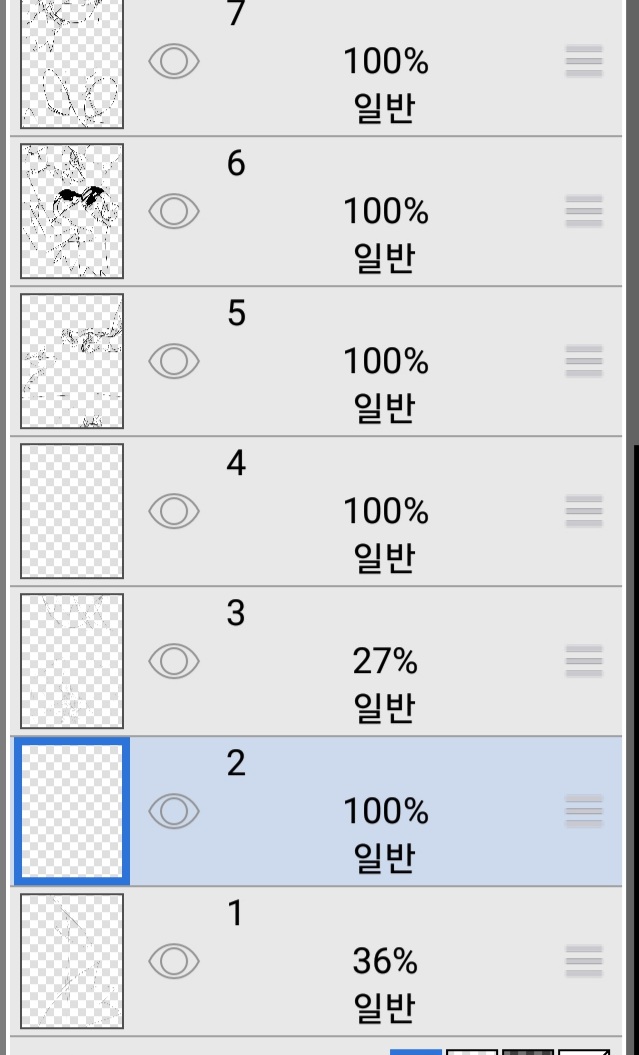This screenshot has height=1055, width=639.
Task: Hide layer 5 with the eye icon
Action: tap(174, 361)
